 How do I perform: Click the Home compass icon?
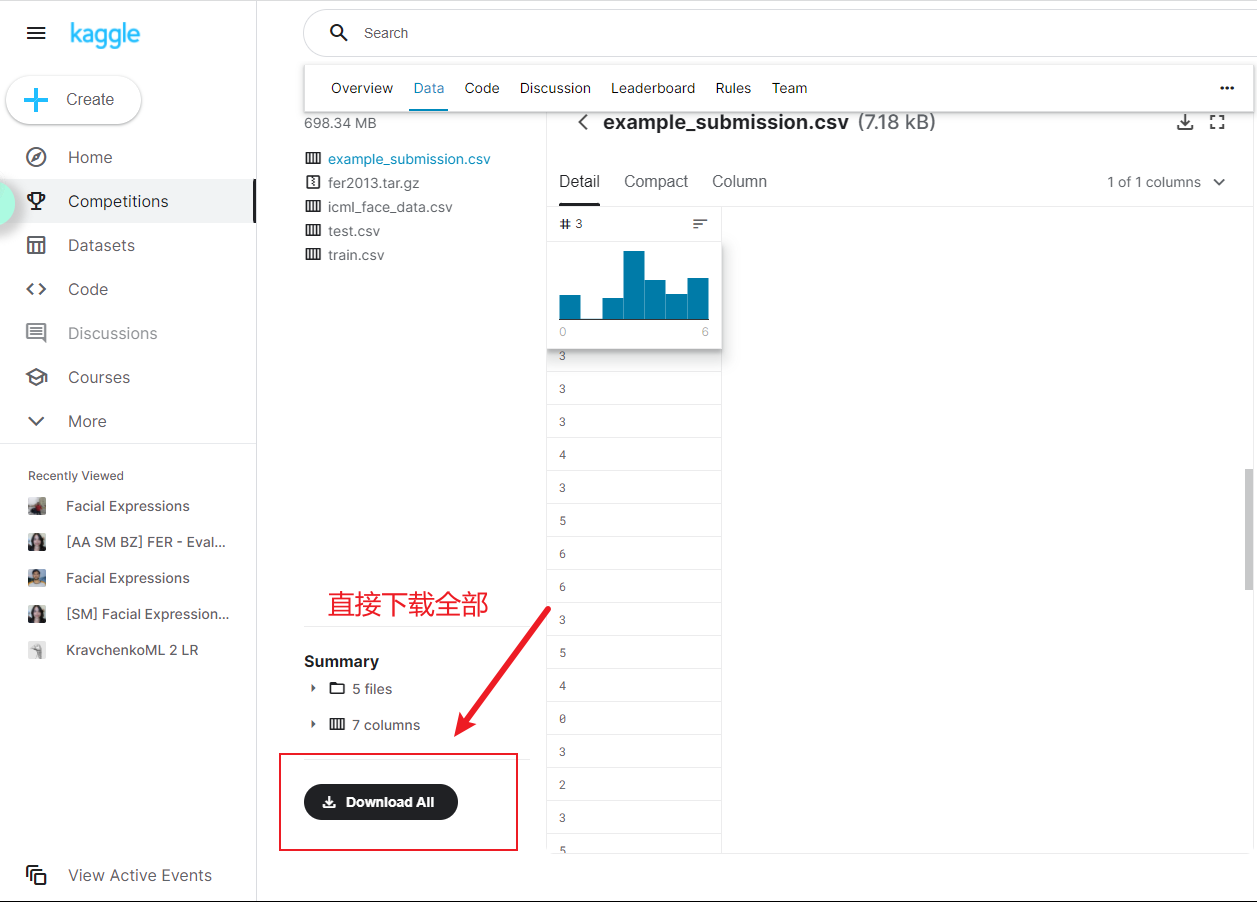click(x=36, y=157)
